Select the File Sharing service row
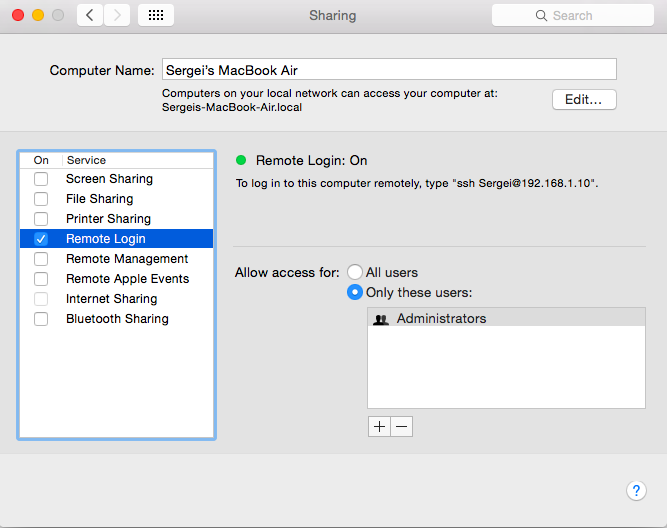 click(117, 199)
